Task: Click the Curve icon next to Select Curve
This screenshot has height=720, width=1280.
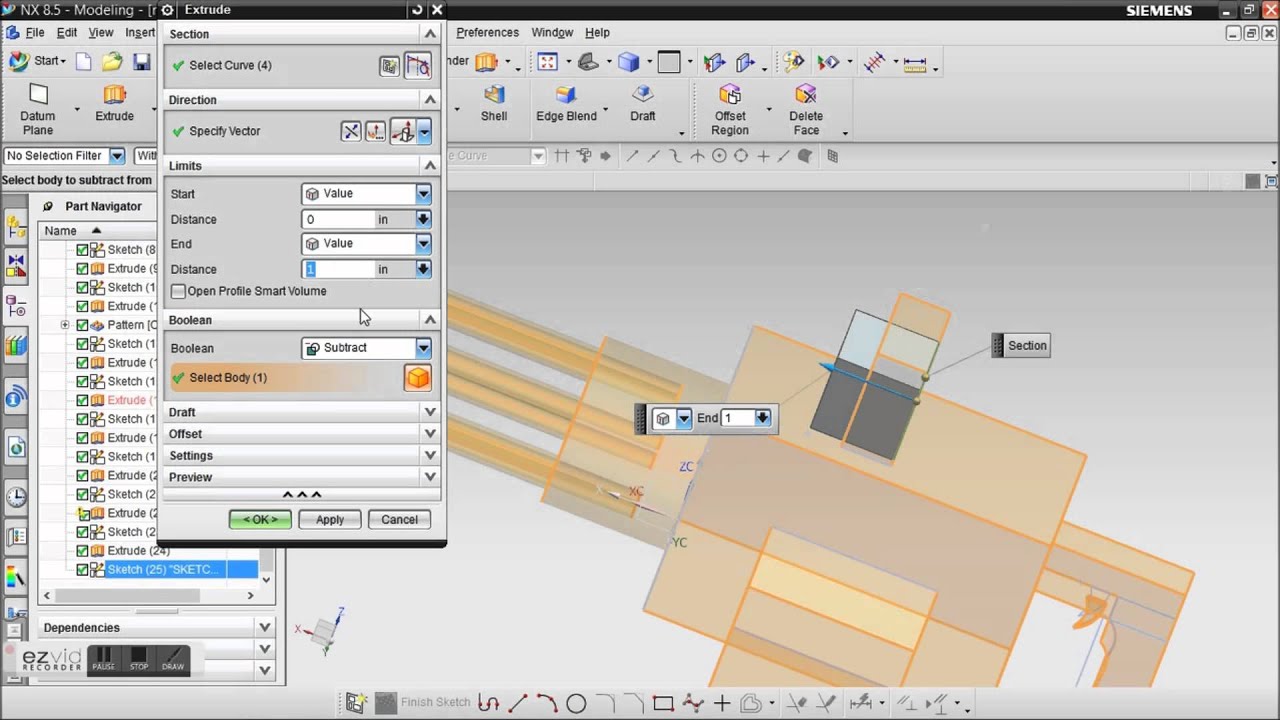Action: click(418, 66)
